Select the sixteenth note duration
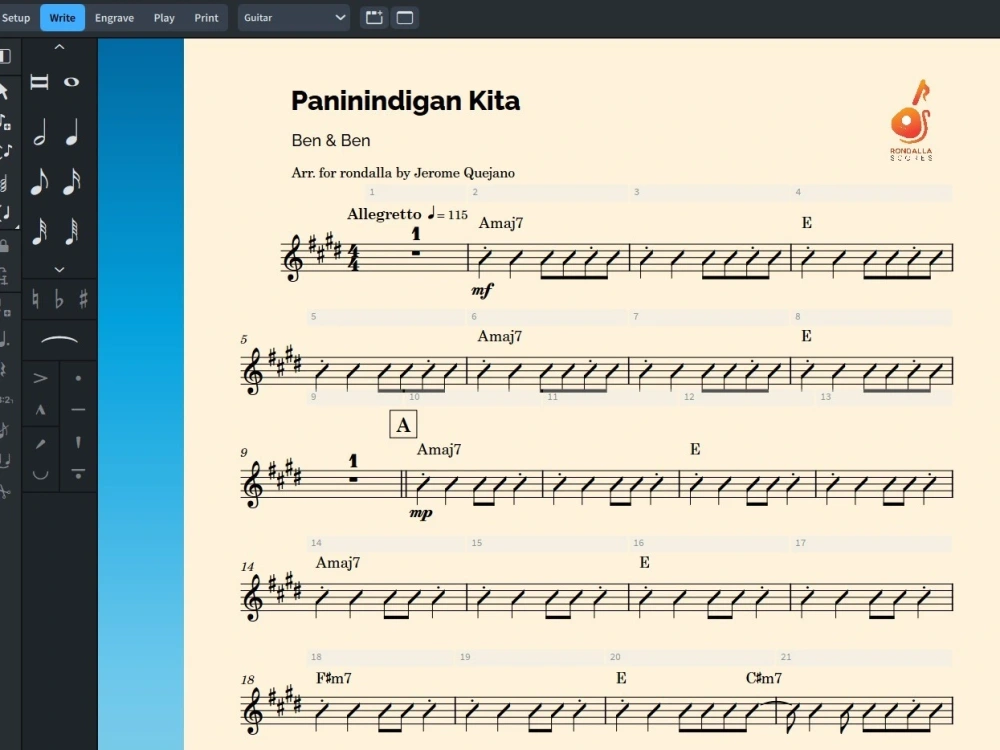The width and height of the screenshot is (1000, 750). 71,181
